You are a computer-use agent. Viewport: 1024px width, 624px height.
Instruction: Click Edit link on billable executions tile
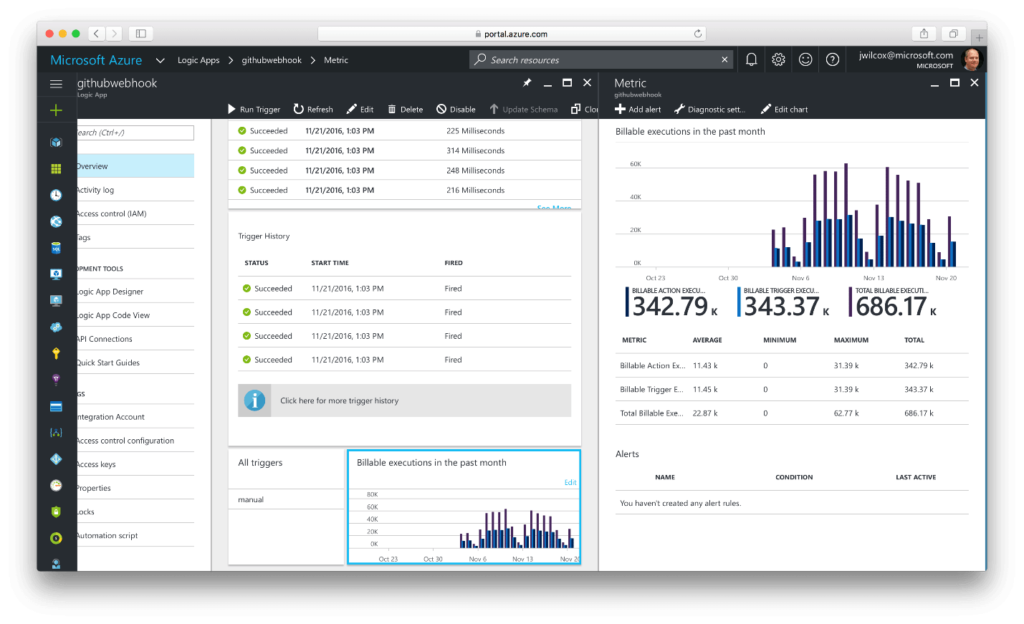(570, 482)
